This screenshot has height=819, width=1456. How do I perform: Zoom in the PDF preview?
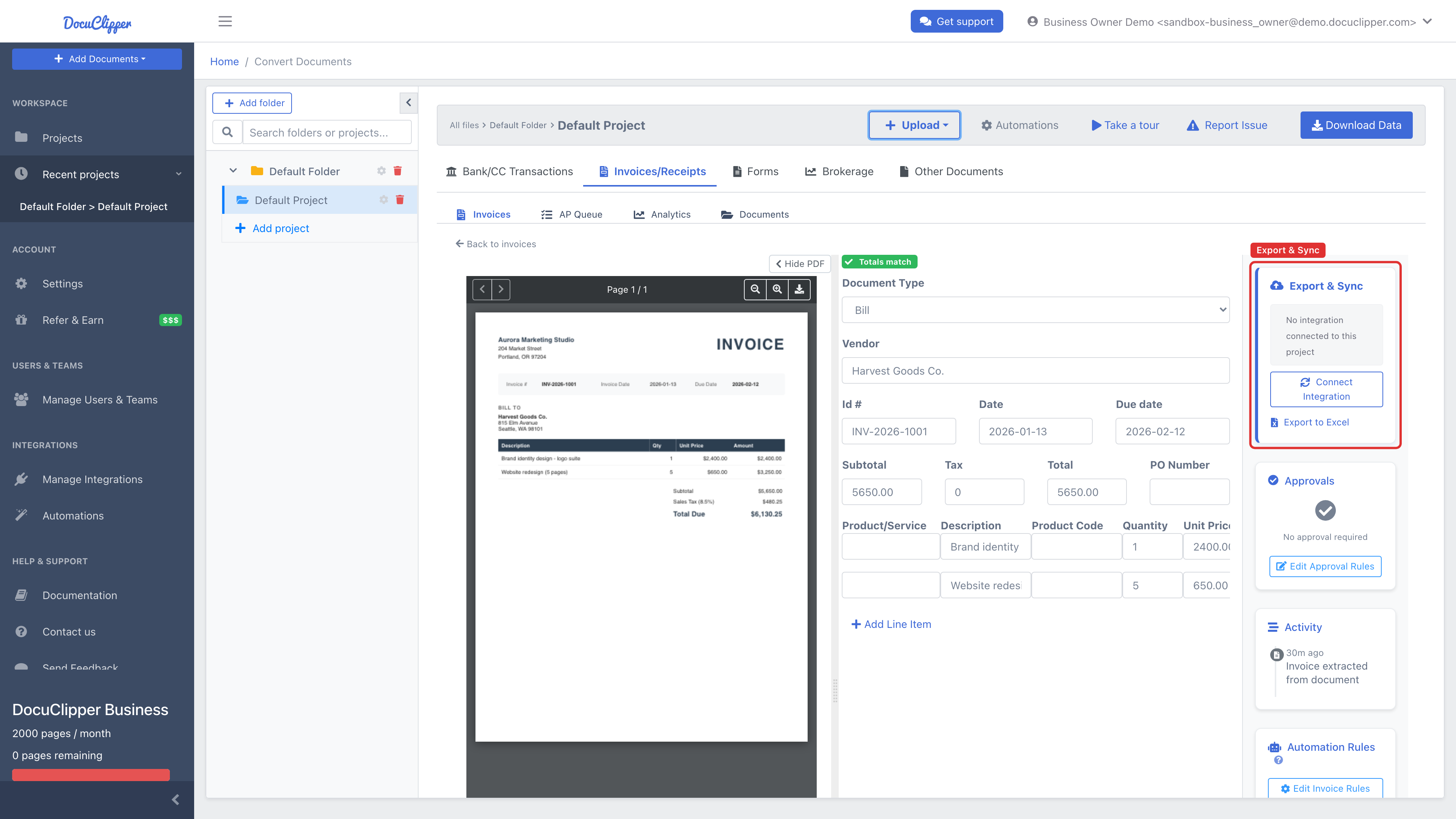tap(777, 289)
